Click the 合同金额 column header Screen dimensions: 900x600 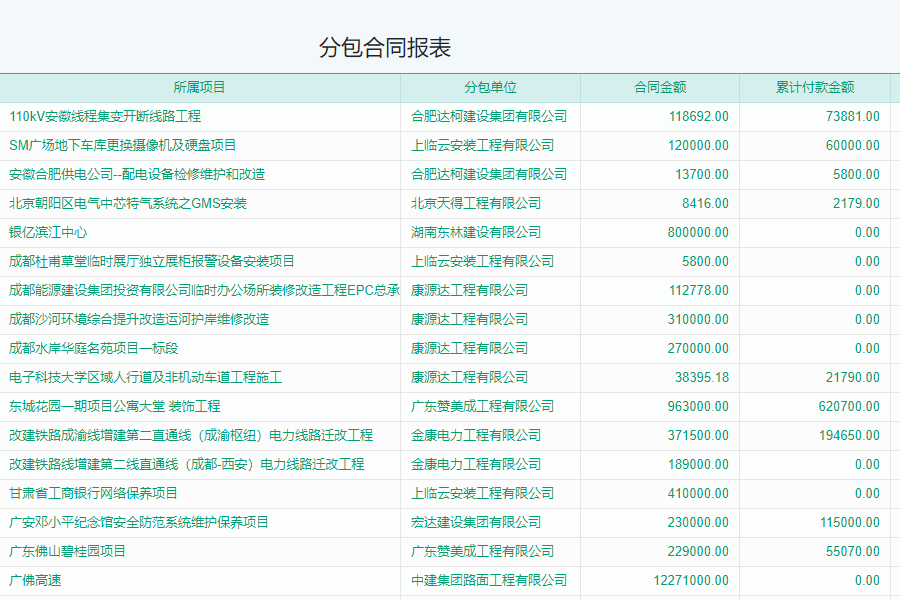[x=660, y=87]
